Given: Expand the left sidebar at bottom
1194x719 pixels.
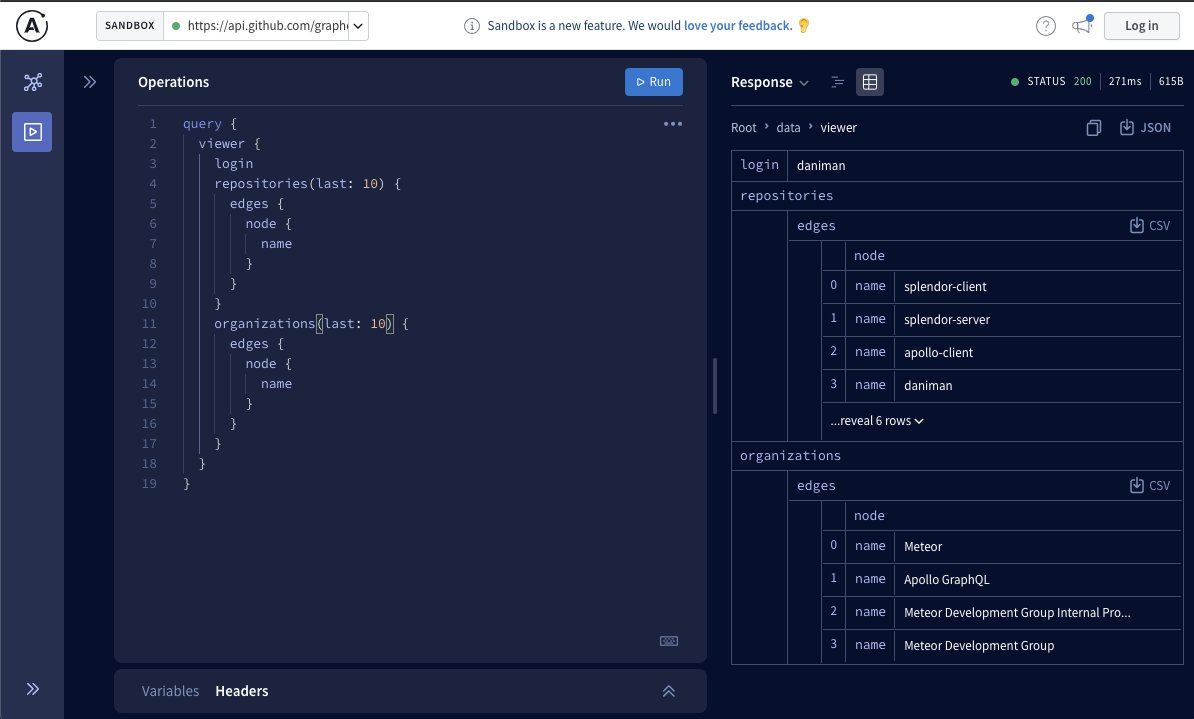Looking at the screenshot, I should [x=33, y=689].
